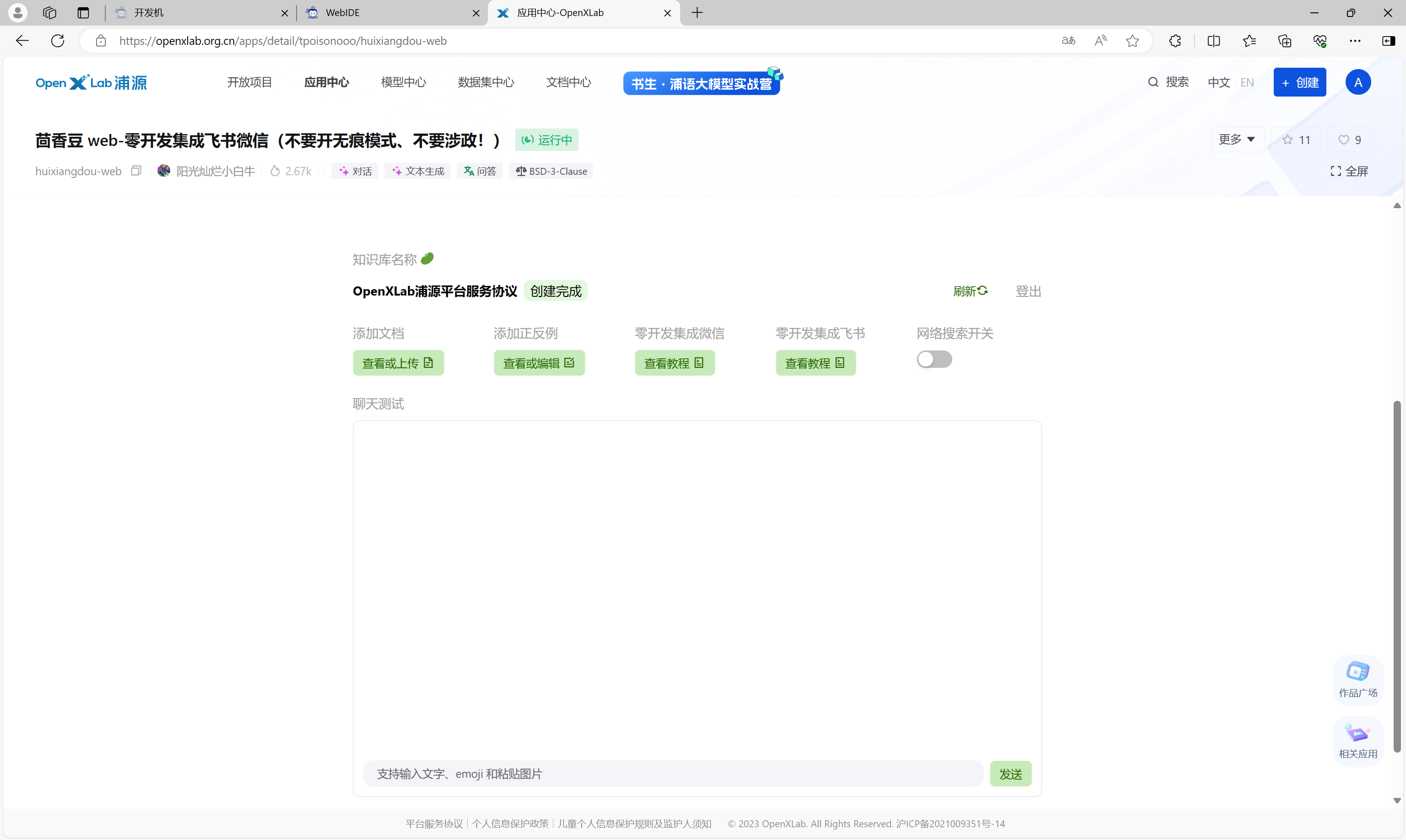Click 查看或上传 under 添加文档

398,363
